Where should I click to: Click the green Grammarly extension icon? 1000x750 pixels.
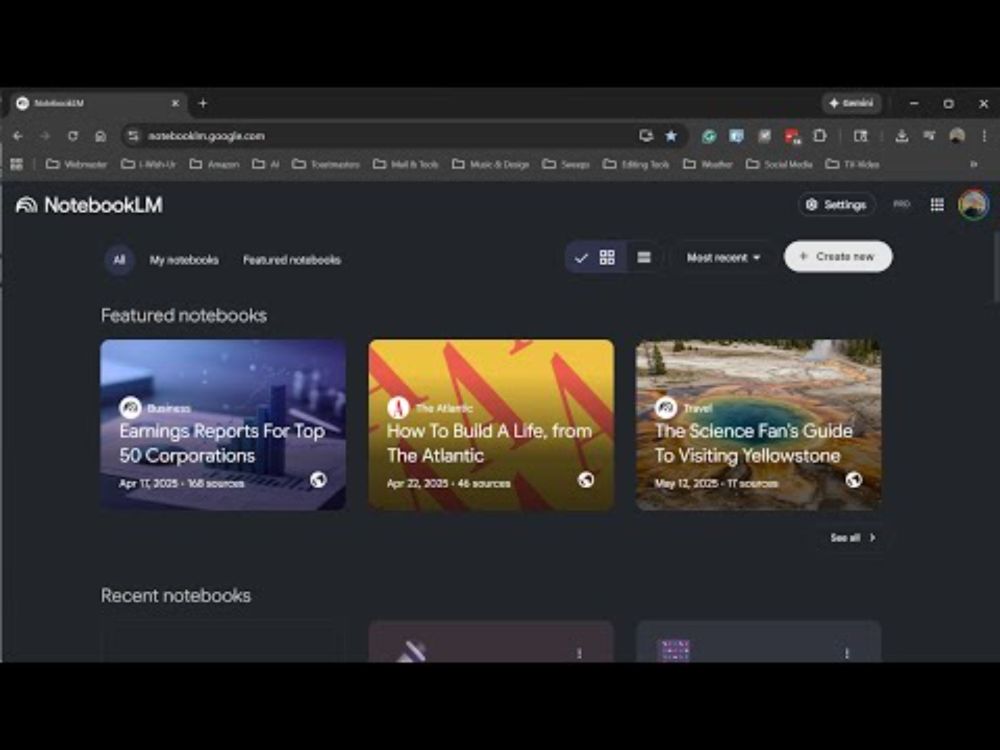click(709, 136)
